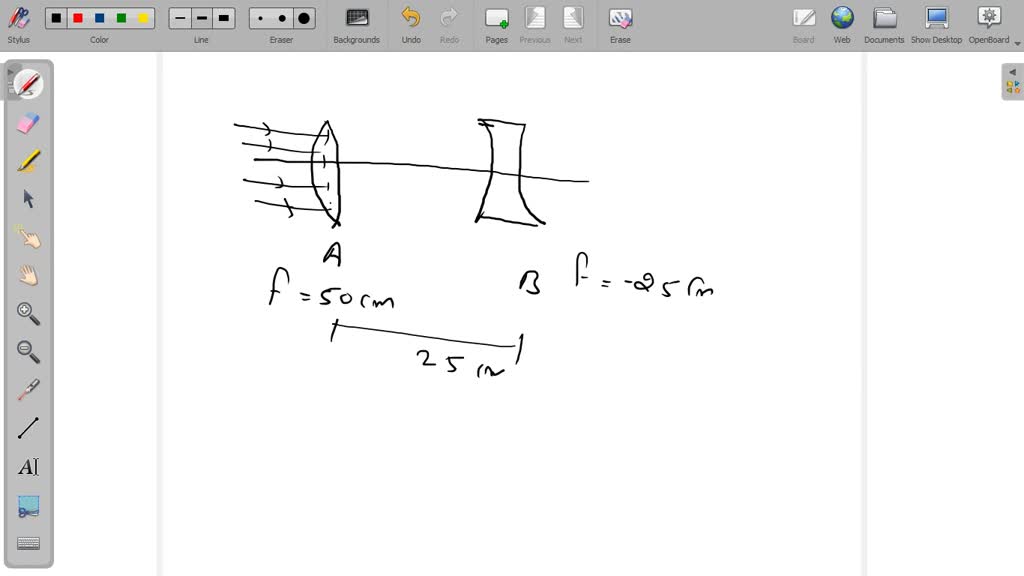Select the arrow selection tool
The height and width of the screenshot is (576, 1024).
pyautogui.click(x=27, y=198)
